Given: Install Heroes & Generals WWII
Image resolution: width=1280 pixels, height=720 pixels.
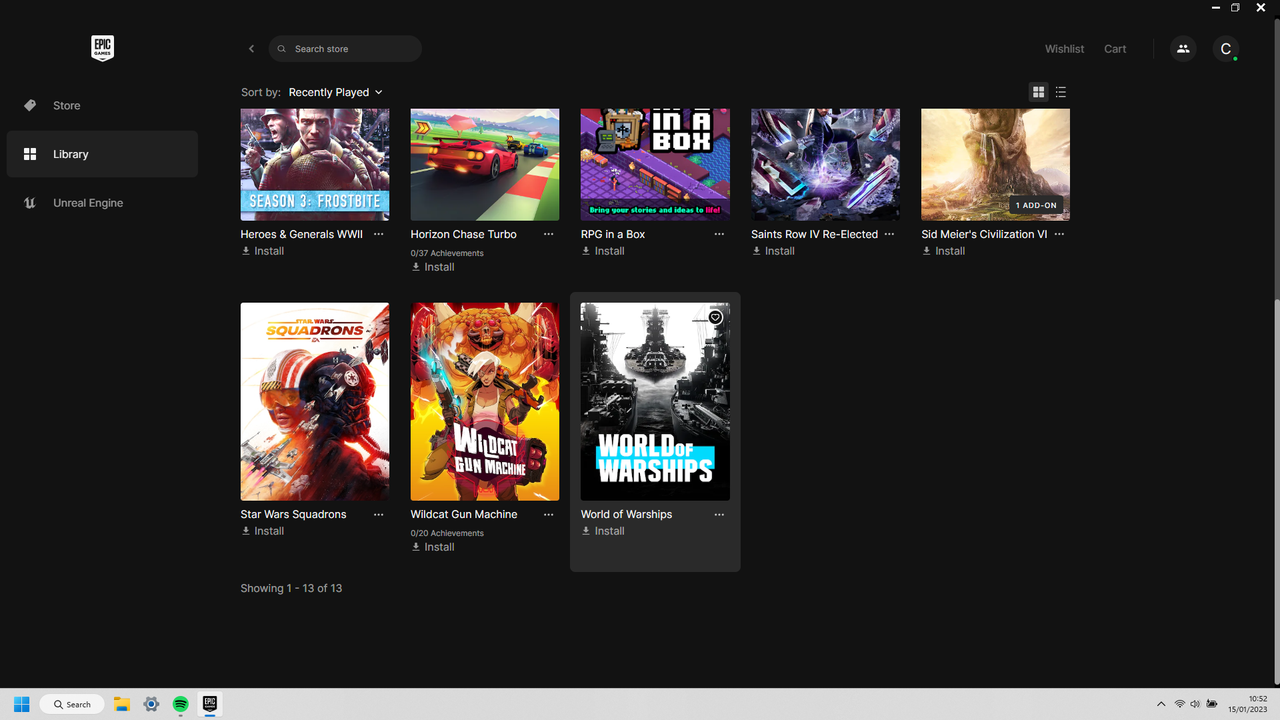Looking at the screenshot, I should pyautogui.click(x=263, y=251).
